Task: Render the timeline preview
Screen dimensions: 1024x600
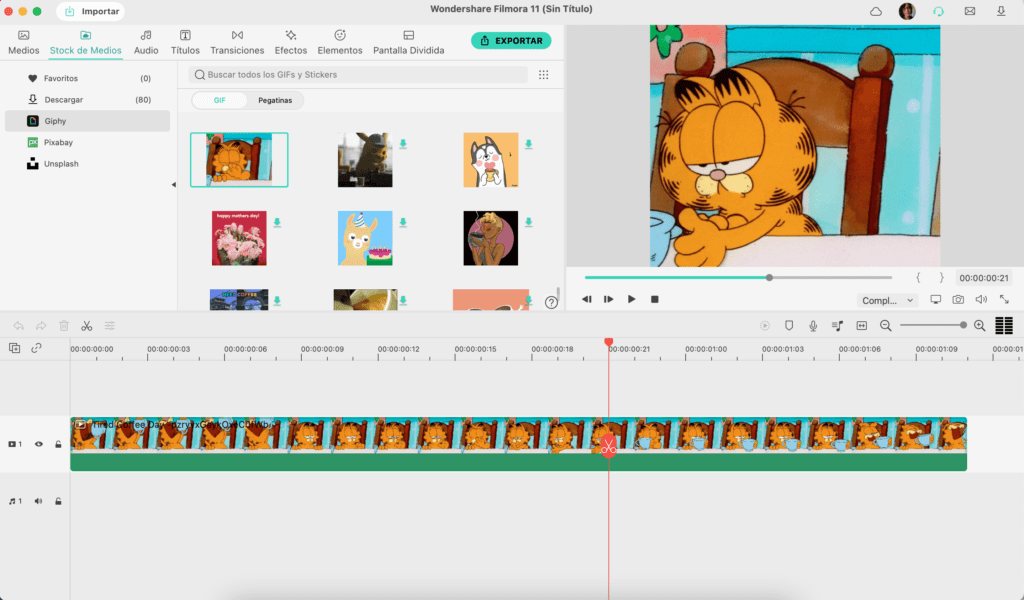Action: point(765,326)
